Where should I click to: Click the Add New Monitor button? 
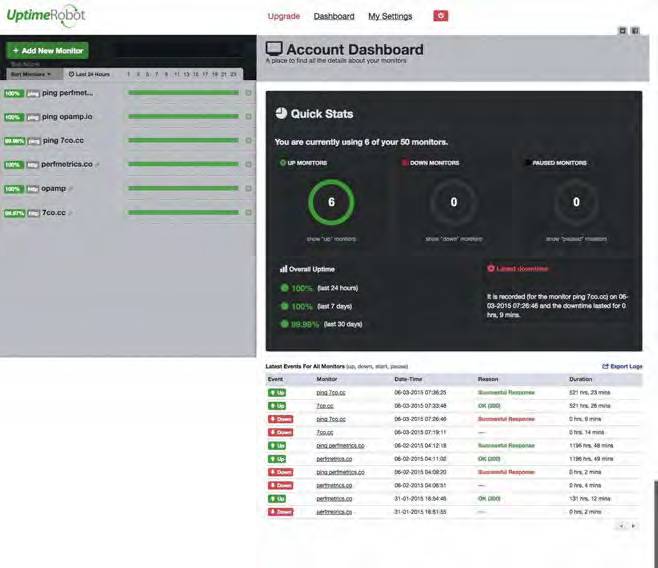47,51
